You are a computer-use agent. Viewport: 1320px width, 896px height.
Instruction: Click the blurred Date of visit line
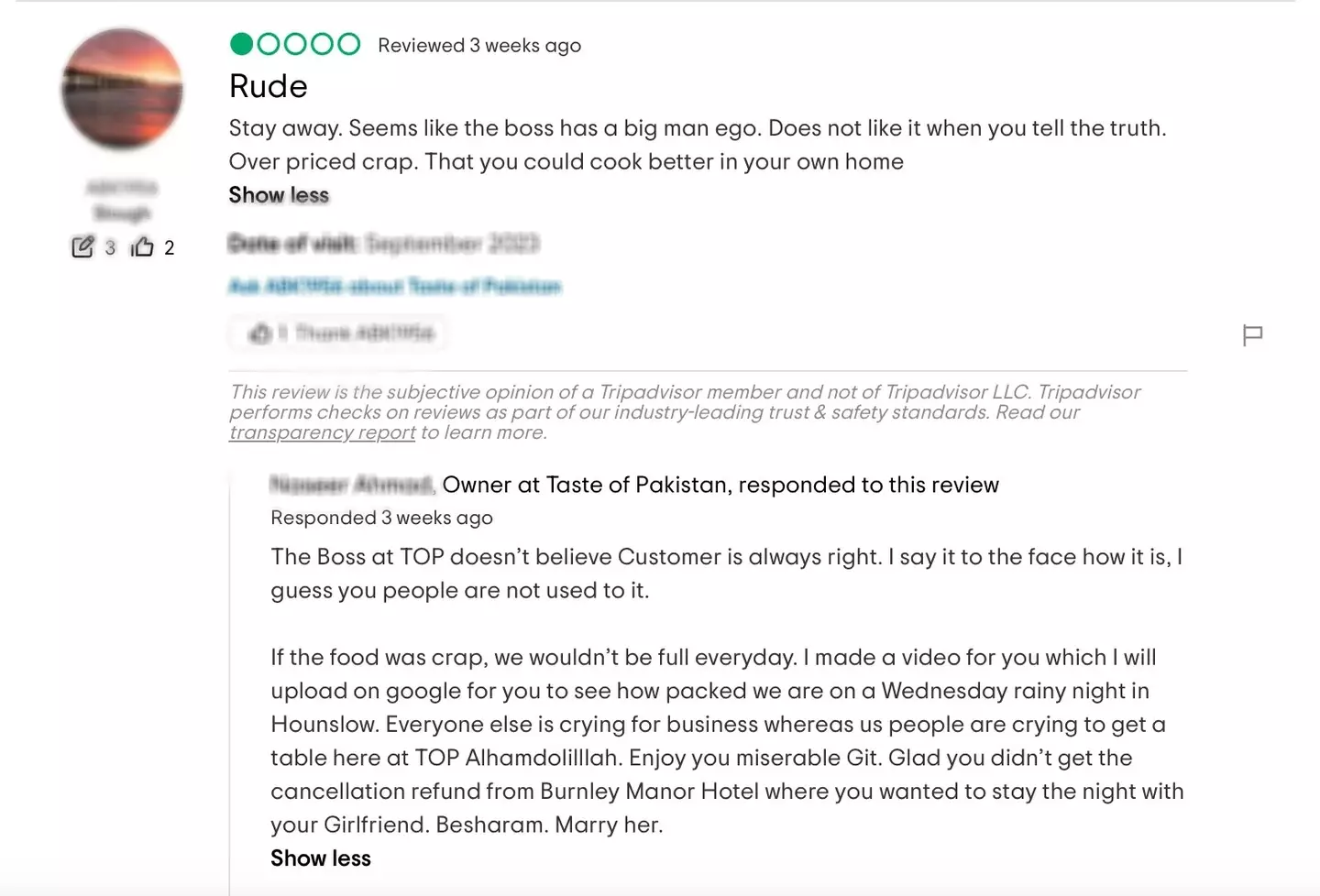pyautogui.click(x=383, y=244)
